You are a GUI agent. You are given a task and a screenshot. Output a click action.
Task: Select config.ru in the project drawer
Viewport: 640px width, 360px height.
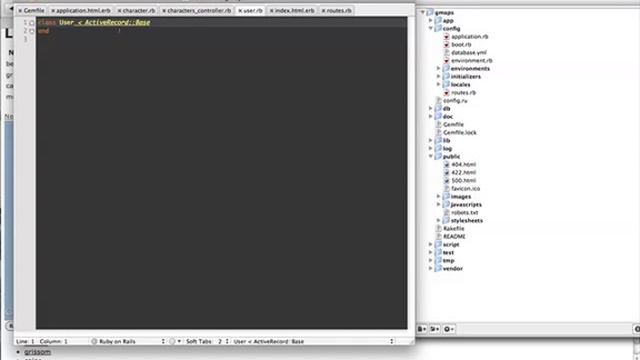(456, 100)
